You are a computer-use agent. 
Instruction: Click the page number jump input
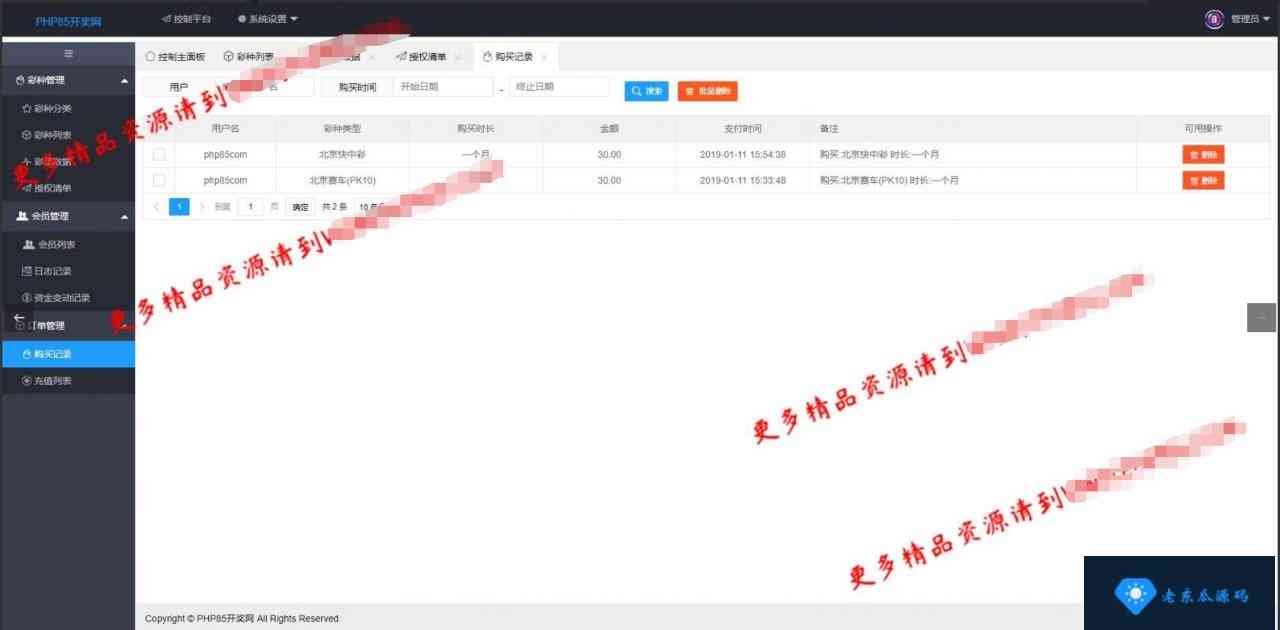click(x=250, y=207)
